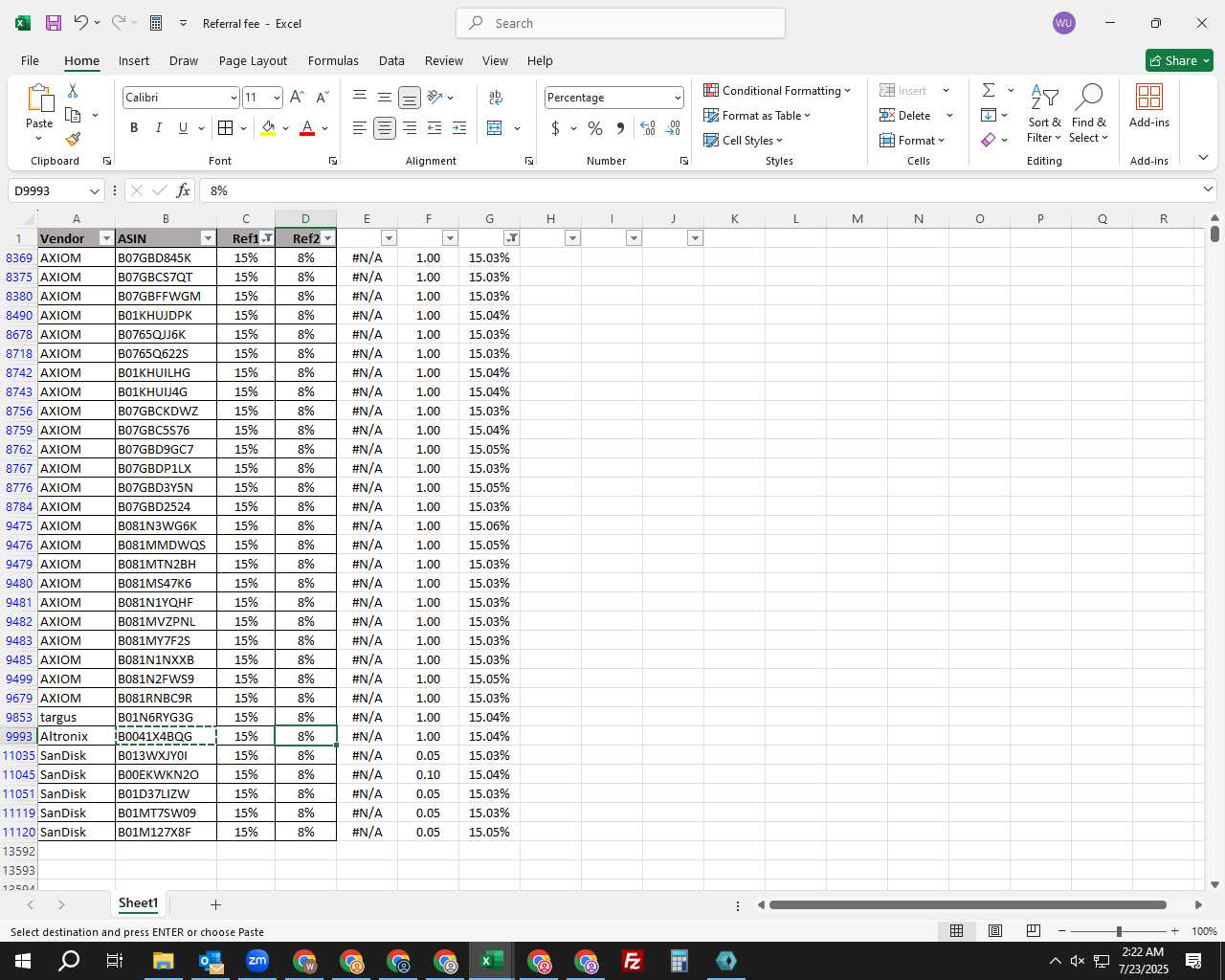Viewport: 1225px width, 980px height.
Task: Click the Increase Indent icon
Action: click(x=459, y=128)
